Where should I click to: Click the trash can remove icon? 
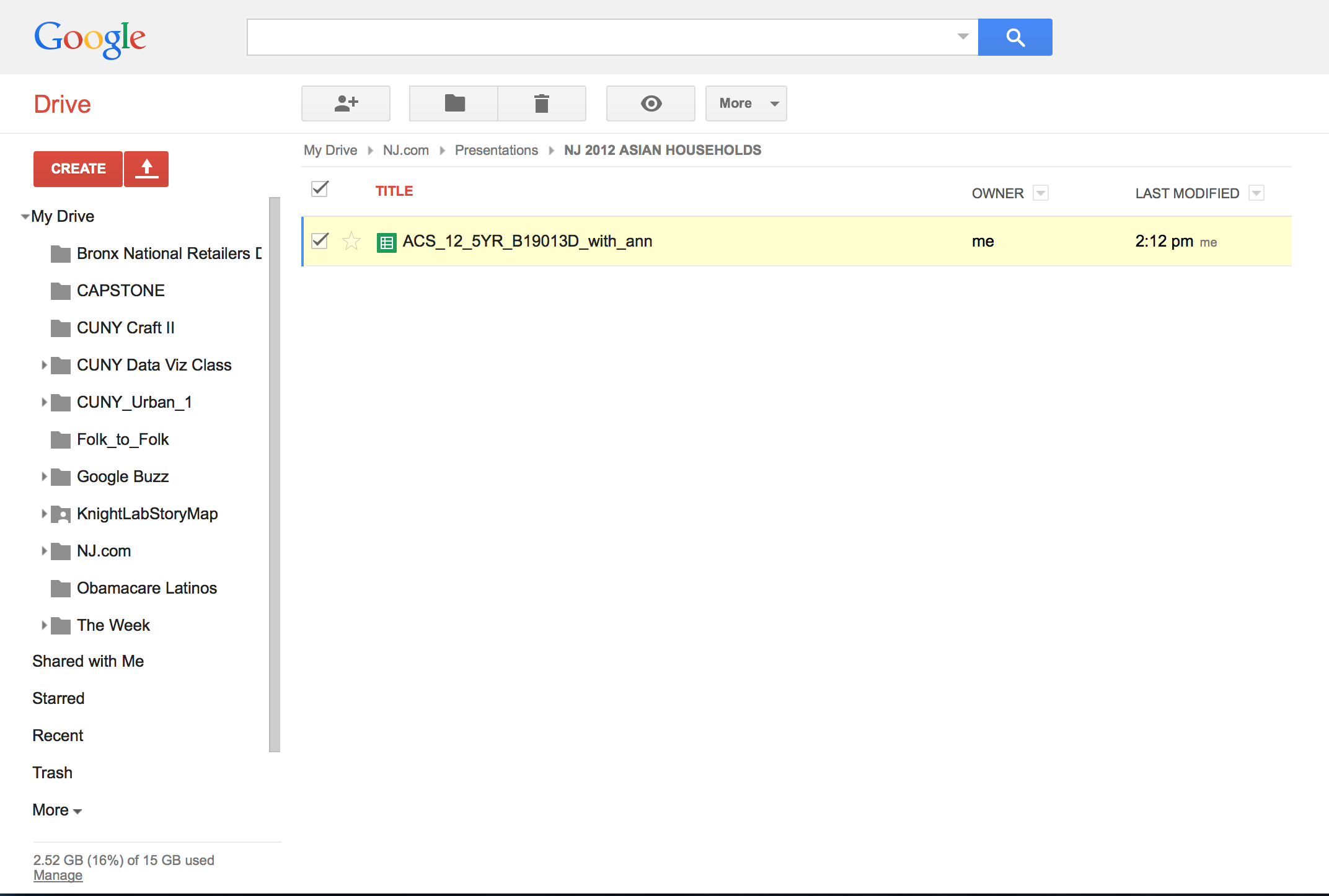click(542, 103)
